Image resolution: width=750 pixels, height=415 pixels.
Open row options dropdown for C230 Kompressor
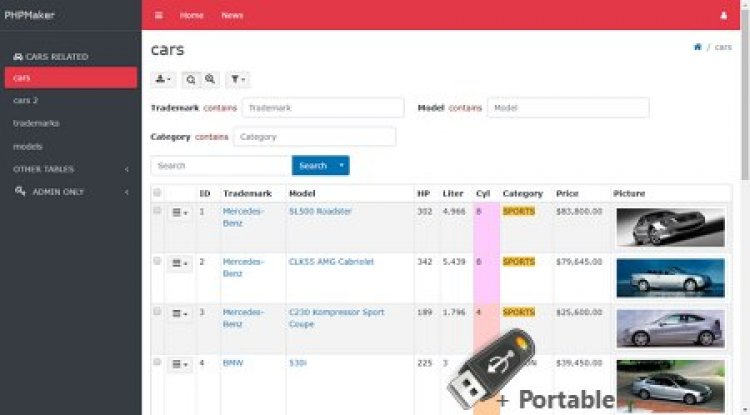[180, 314]
